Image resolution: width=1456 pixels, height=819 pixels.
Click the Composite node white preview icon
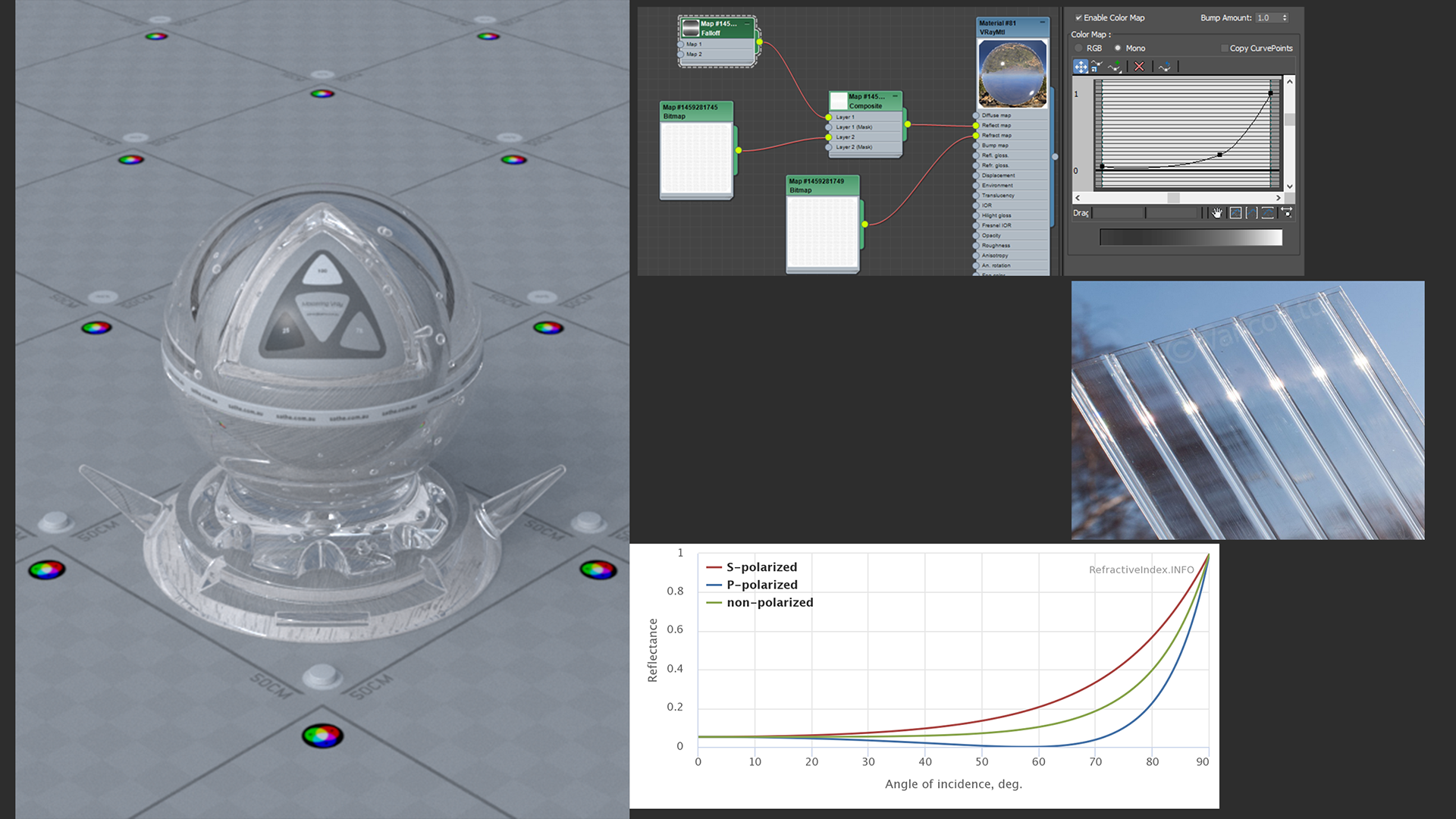pos(838,101)
